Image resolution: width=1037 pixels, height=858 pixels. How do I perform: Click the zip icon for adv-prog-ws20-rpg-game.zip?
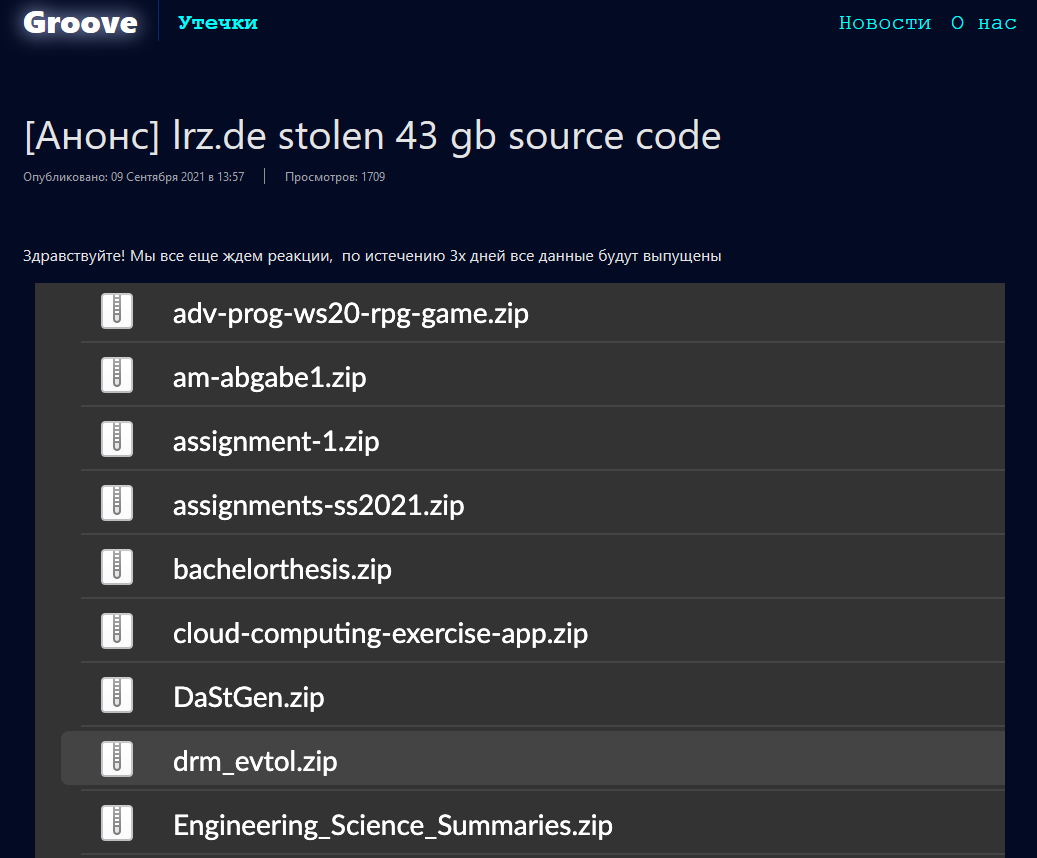pyautogui.click(x=117, y=311)
